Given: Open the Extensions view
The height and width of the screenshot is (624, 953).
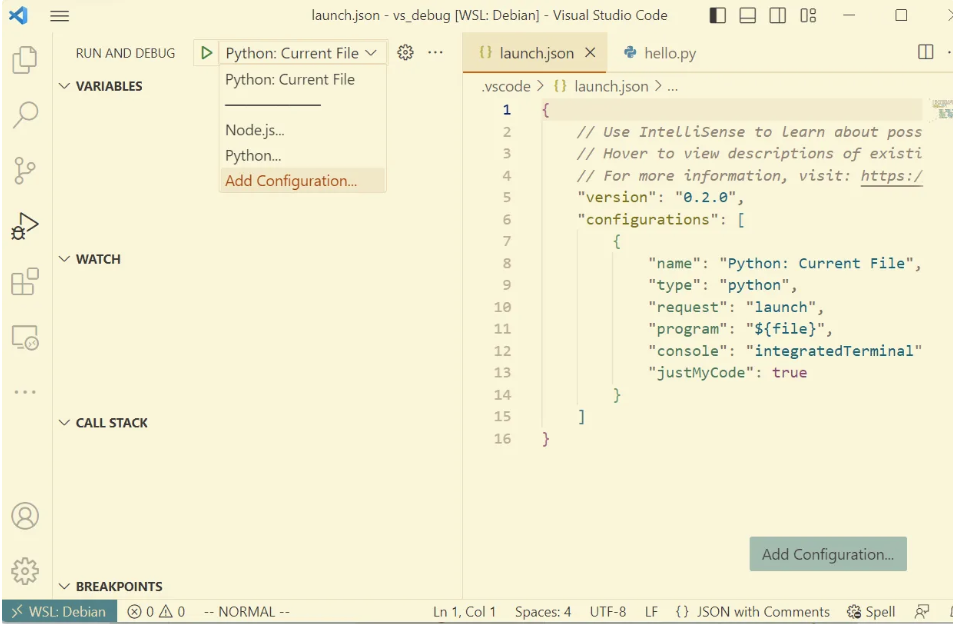Looking at the screenshot, I should coord(25,282).
